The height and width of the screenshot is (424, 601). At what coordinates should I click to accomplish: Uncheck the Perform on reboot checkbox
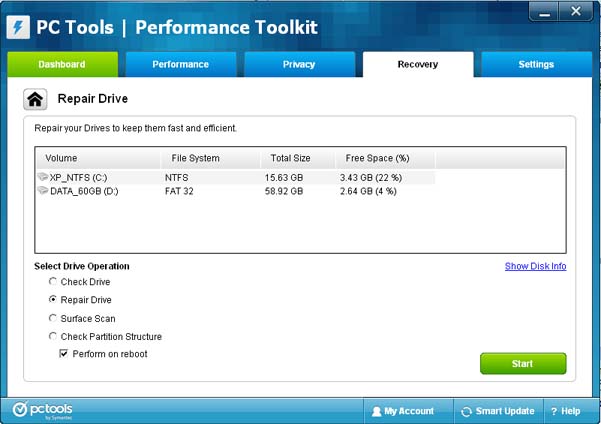pos(65,354)
